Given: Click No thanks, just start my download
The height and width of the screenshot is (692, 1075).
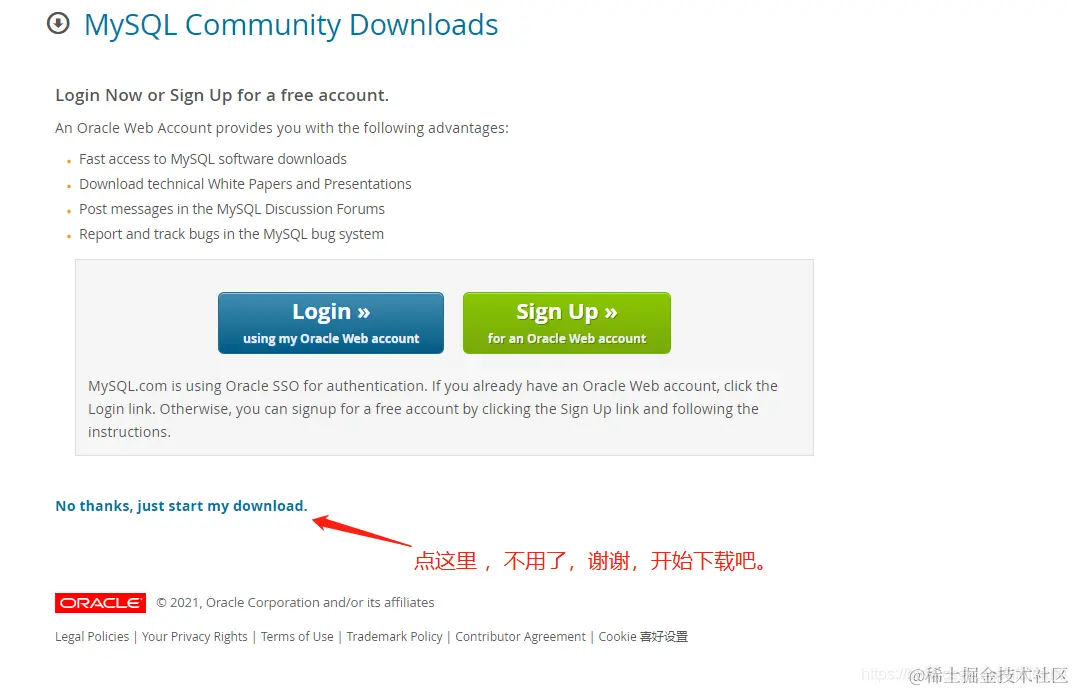Looking at the screenshot, I should click(x=181, y=506).
